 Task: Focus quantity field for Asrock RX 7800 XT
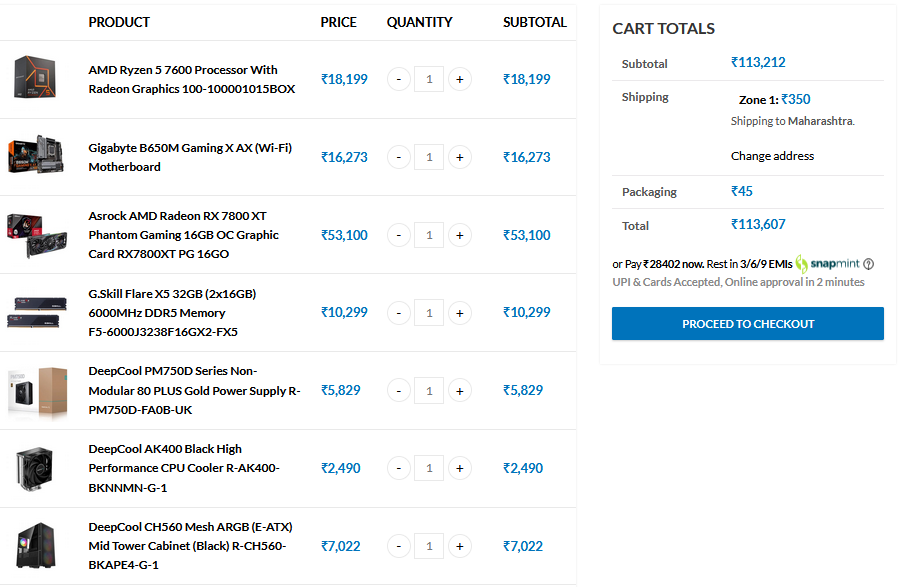(x=429, y=235)
